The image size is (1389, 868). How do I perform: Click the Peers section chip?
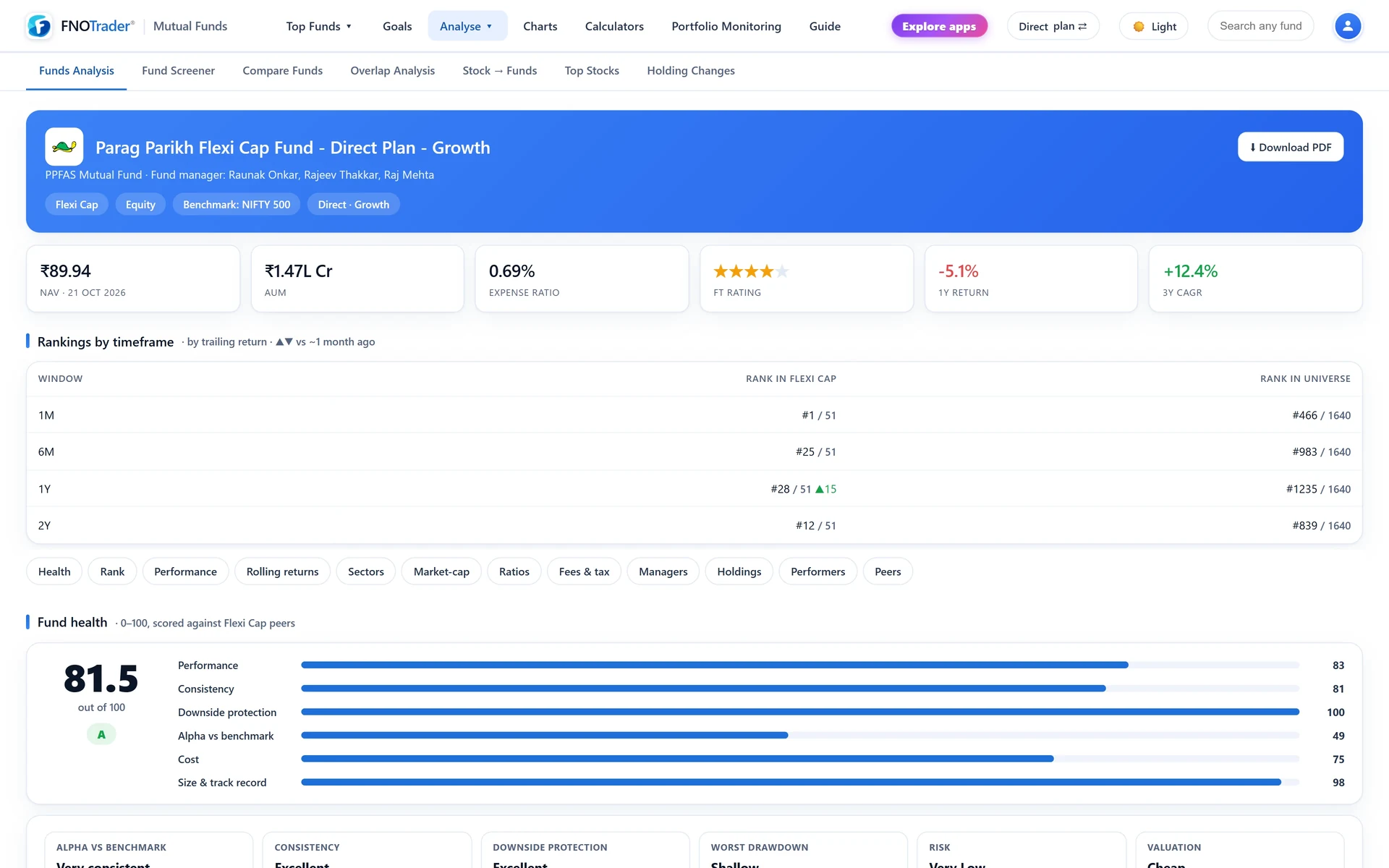[x=888, y=571]
